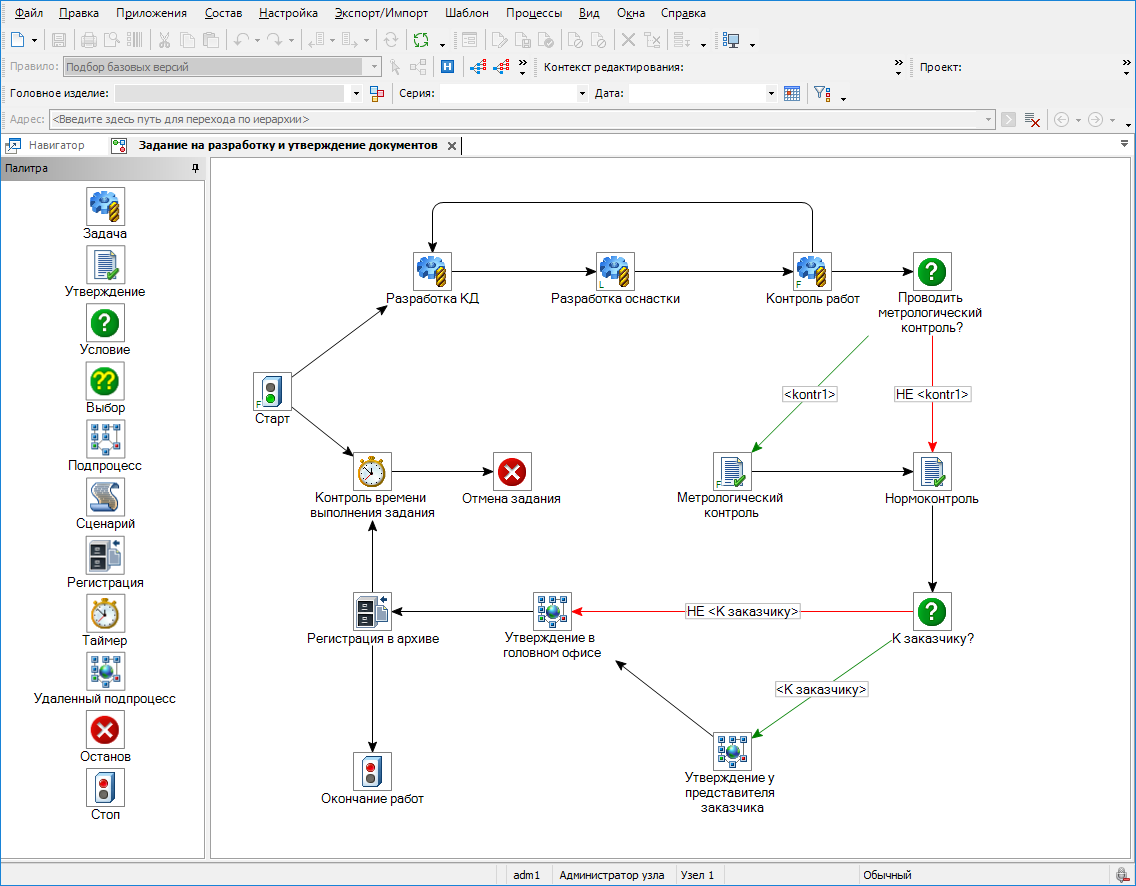Image resolution: width=1136 pixels, height=886 pixels.
Task: Open the Дата dropdown list
Action: click(770, 93)
